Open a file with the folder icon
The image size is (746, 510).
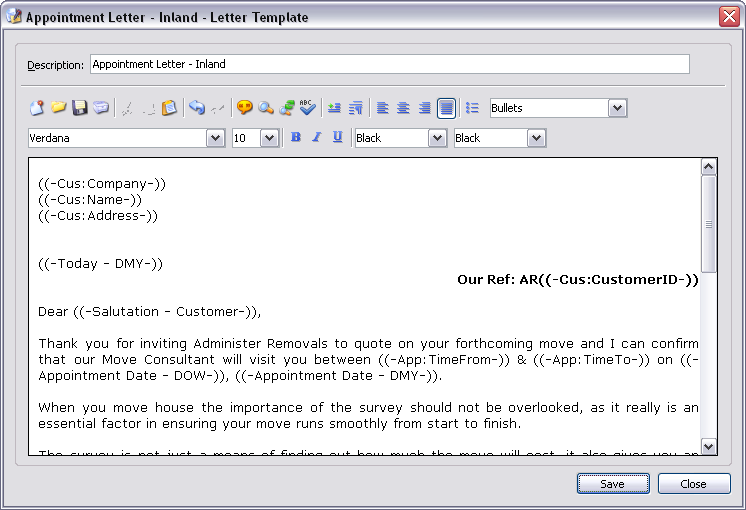(x=59, y=108)
